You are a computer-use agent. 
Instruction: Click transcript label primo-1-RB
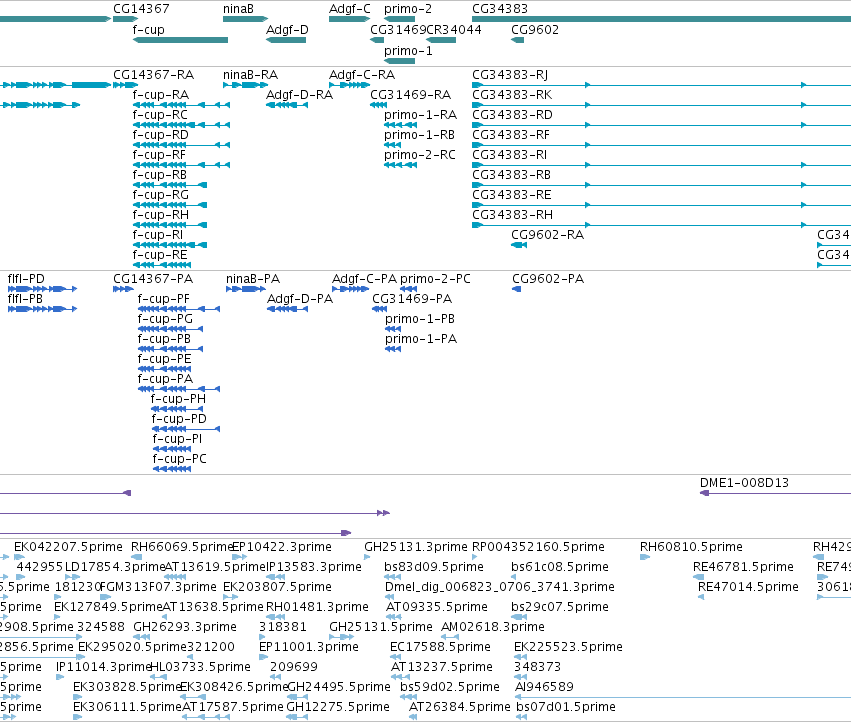(420, 135)
